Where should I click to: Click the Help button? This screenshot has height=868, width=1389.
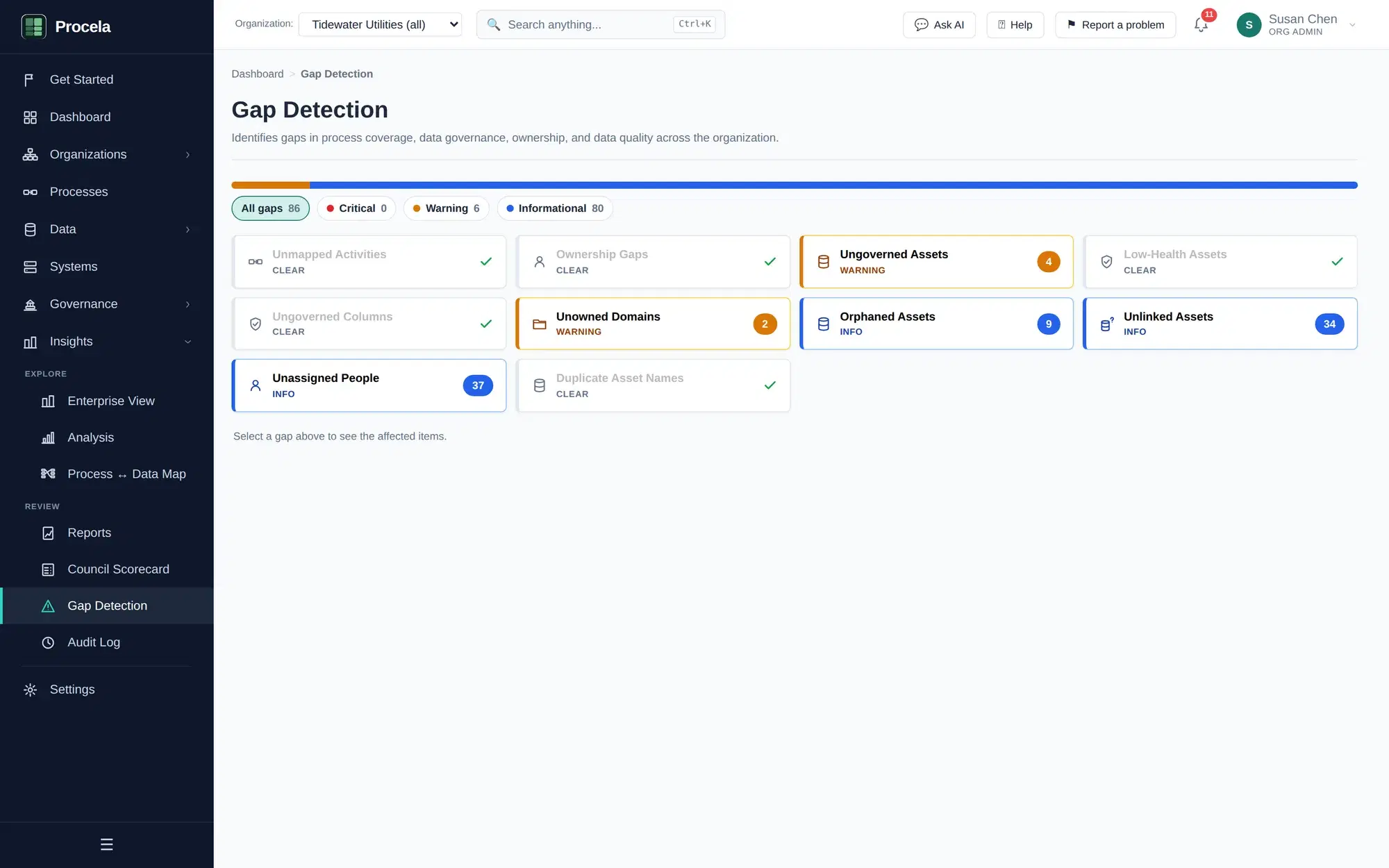coord(1015,25)
